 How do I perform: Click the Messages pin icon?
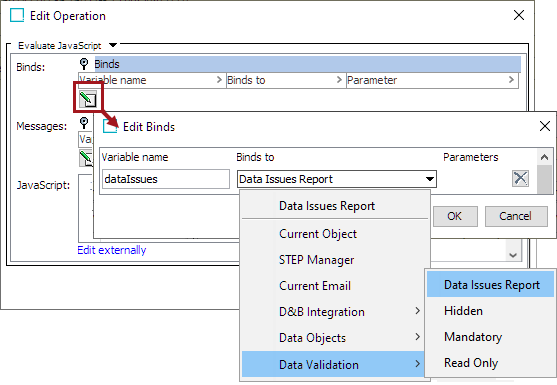click(84, 123)
